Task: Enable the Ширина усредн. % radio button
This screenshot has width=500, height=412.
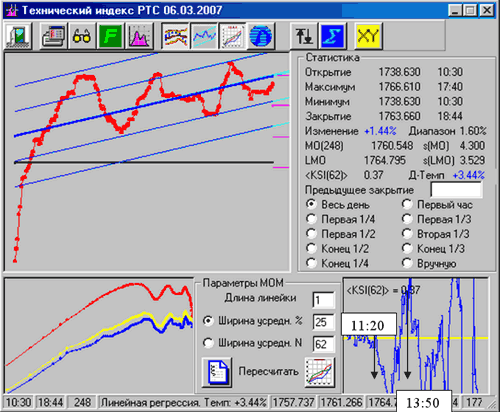Action: (x=208, y=321)
